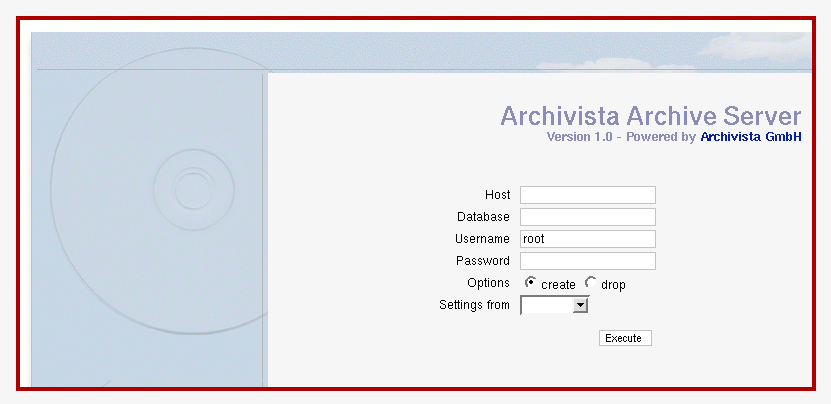This screenshot has width=831, height=404.
Task: Click the Settings from label
Action: click(474, 305)
